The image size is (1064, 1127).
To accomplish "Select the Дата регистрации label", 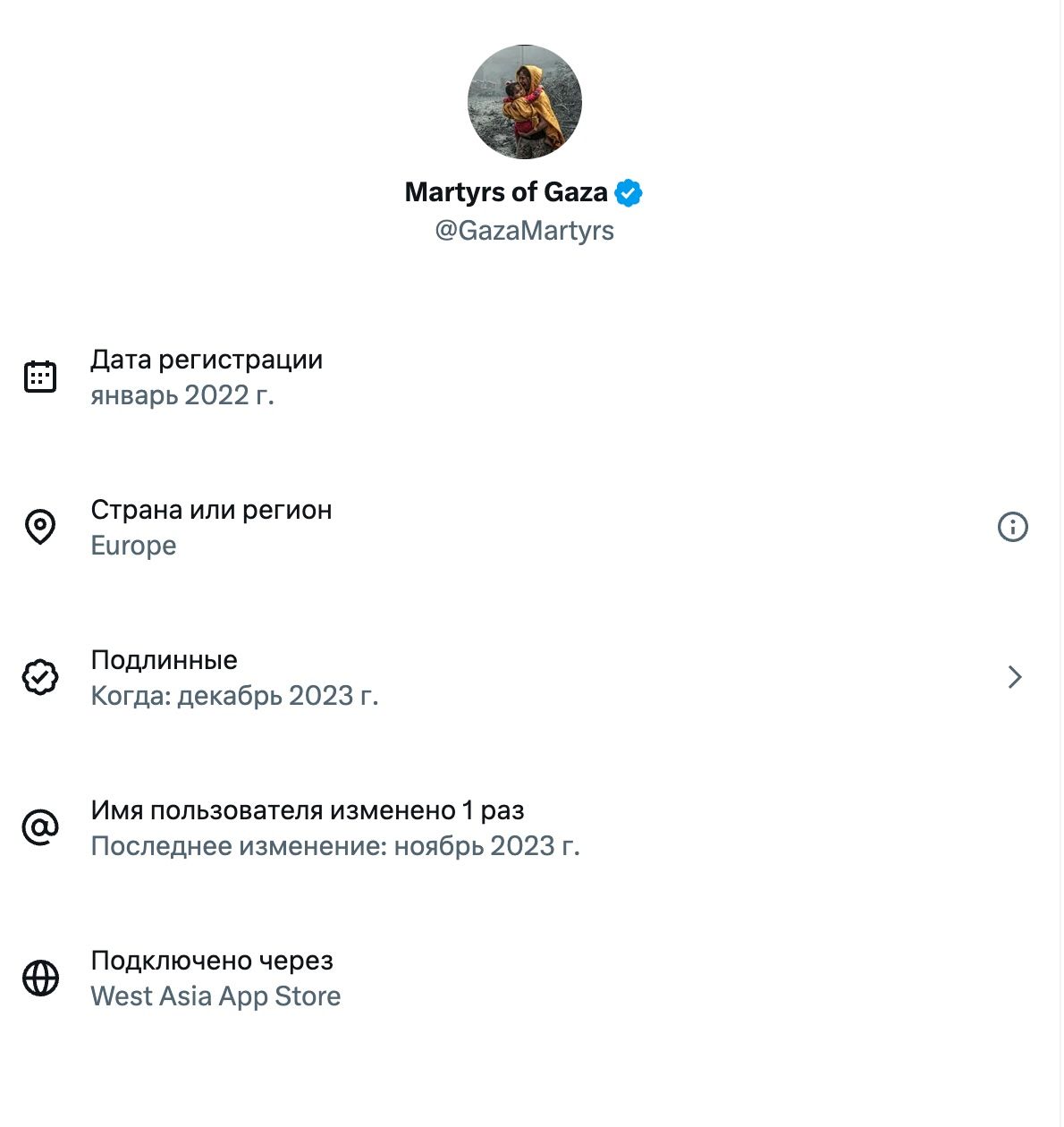I will pyautogui.click(x=207, y=360).
